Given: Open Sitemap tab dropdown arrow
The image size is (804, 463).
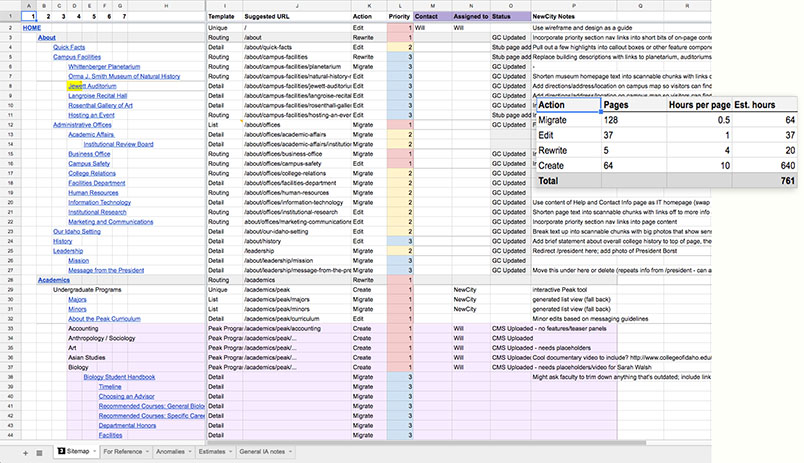Looking at the screenshot, I should pos(93,452).
